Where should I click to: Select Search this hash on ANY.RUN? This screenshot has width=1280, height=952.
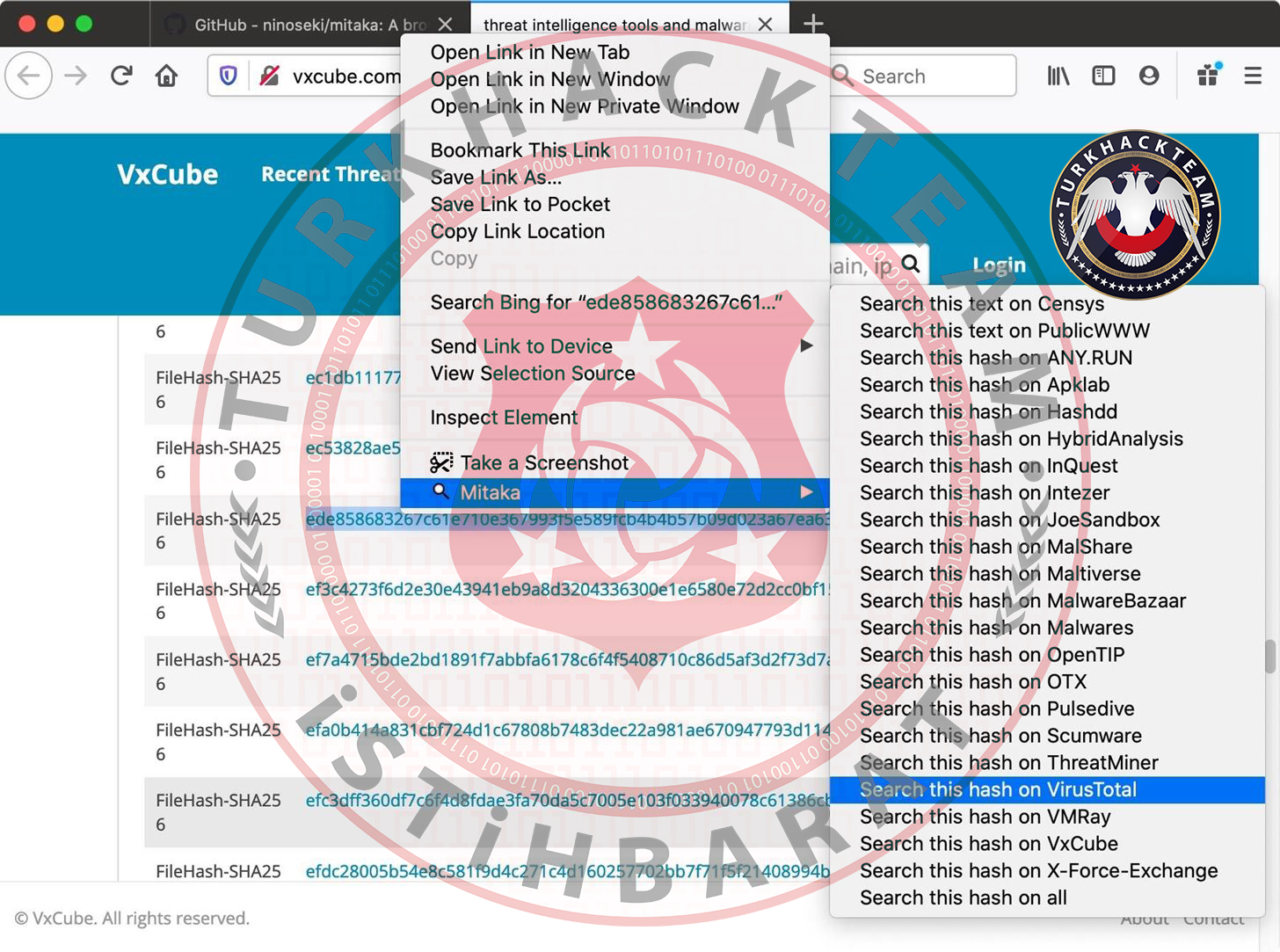pyautogui.click(x=1047, y=359)
